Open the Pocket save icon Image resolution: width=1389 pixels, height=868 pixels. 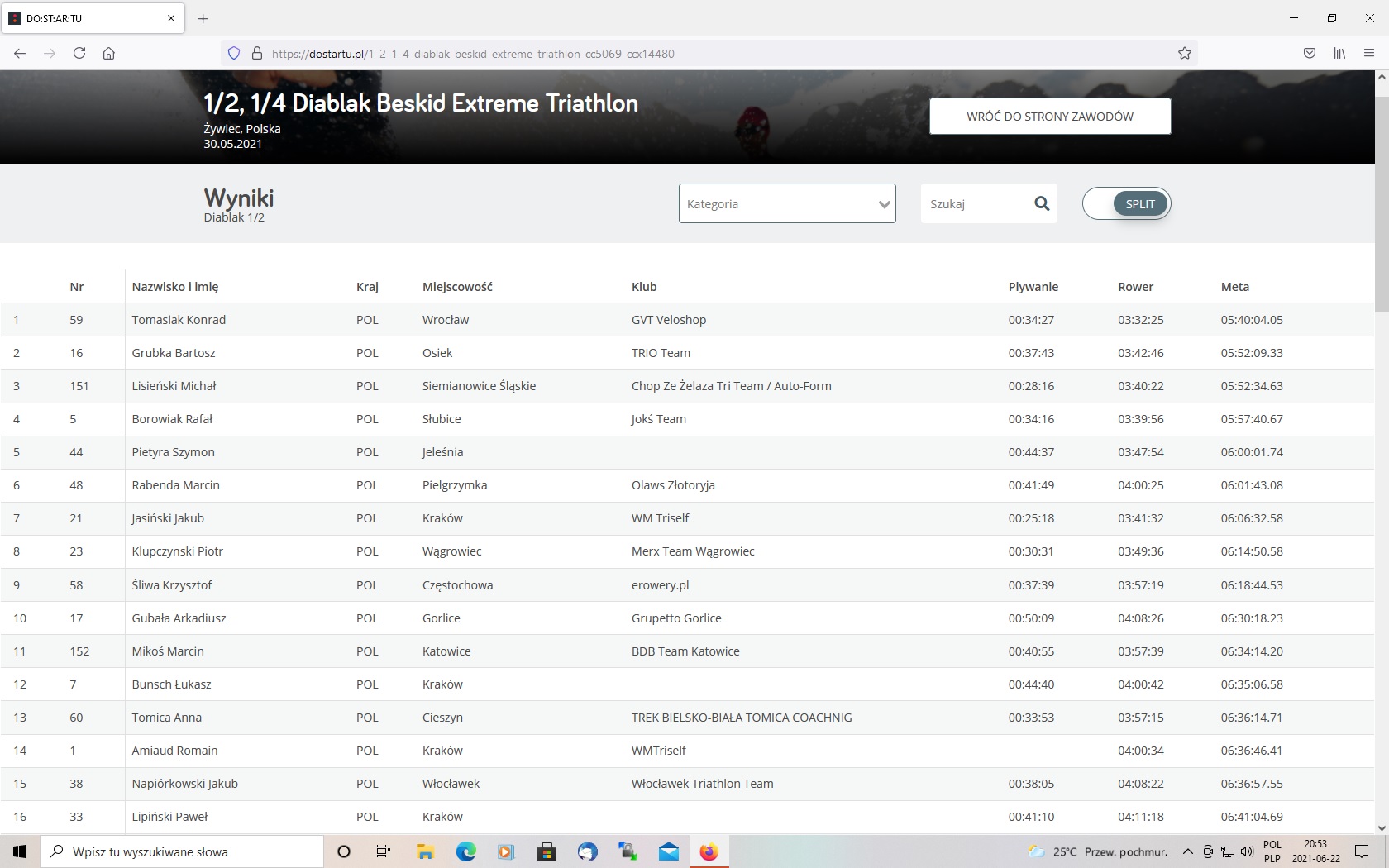tap(1310, 53)
